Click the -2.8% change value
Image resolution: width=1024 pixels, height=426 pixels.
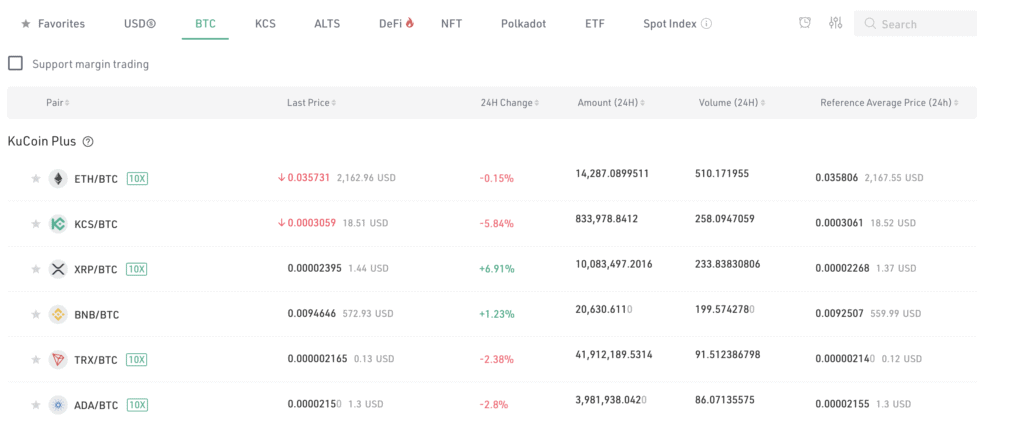(x=494, y=404)
